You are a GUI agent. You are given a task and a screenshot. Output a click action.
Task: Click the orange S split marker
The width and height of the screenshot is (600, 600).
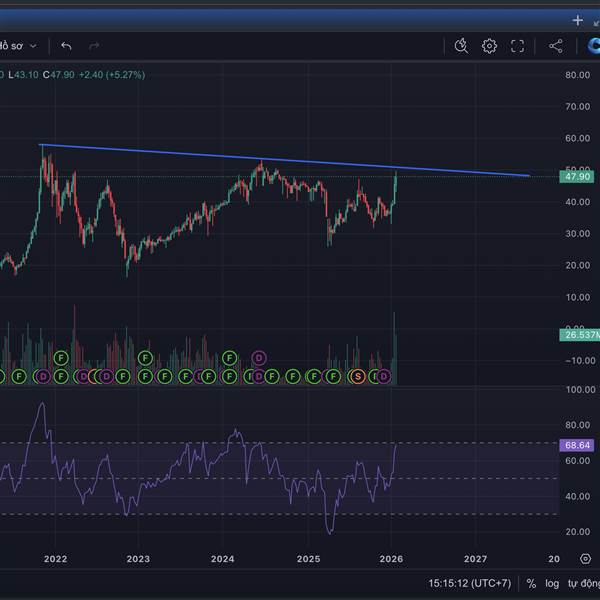click(x=357, y=376)
